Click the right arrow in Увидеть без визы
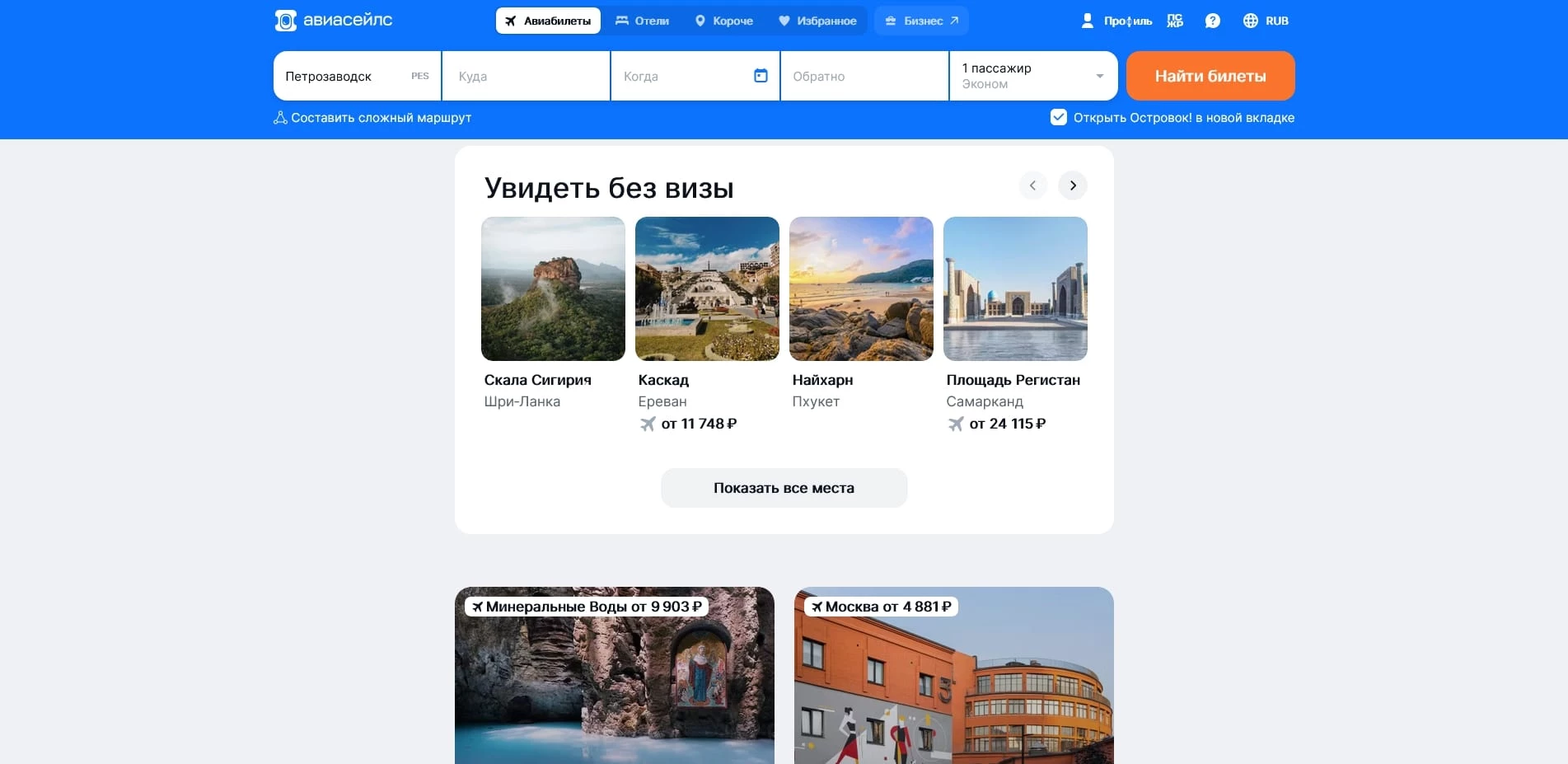The width and height of the screenshot is (1568, 764). click(1073, 185)
